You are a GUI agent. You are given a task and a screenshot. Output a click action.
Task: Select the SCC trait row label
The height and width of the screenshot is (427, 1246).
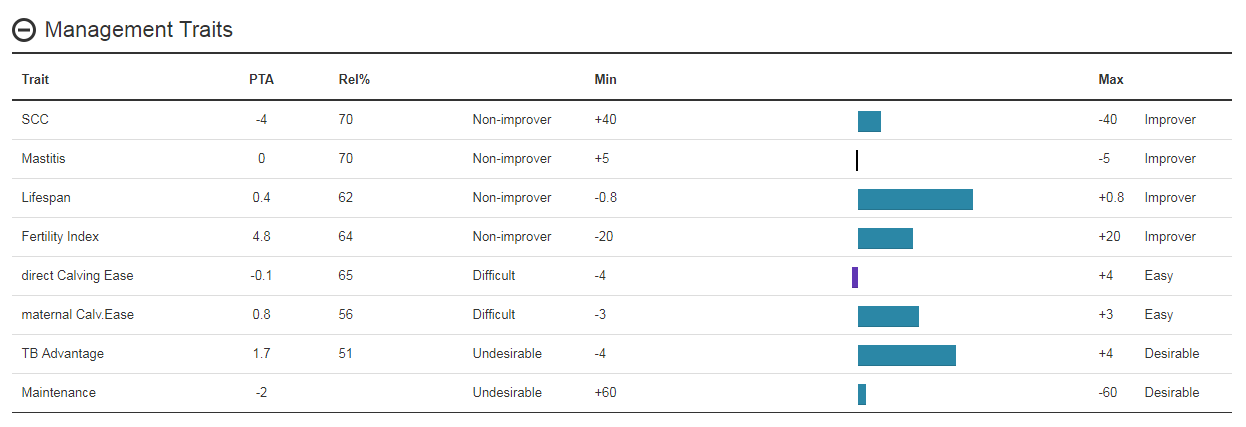point(35,119)
